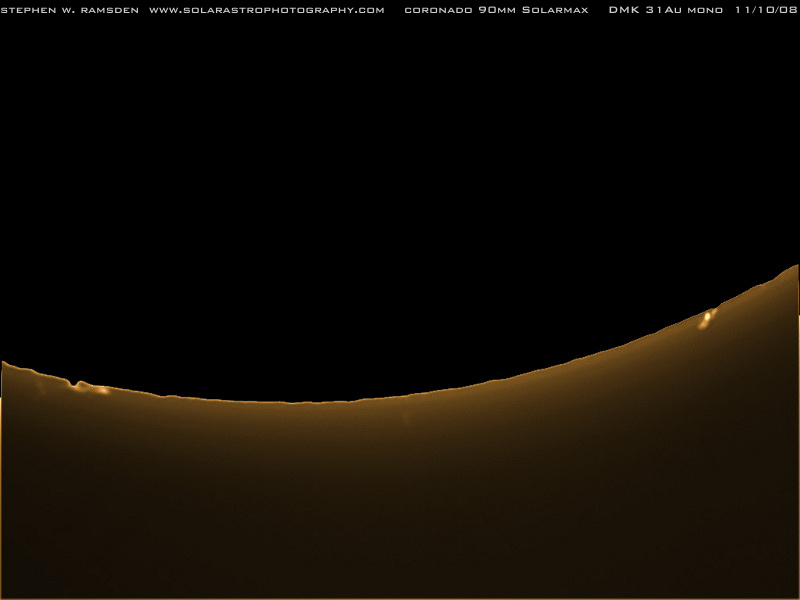Click the 'DMK 31AU MONO' text
The width and height of the screenshot is (800, 600).
(666, 10)
